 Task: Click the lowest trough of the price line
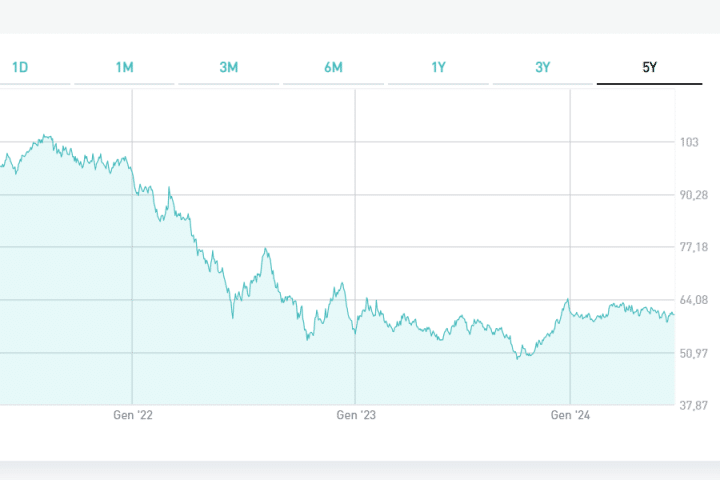(518, 357)
